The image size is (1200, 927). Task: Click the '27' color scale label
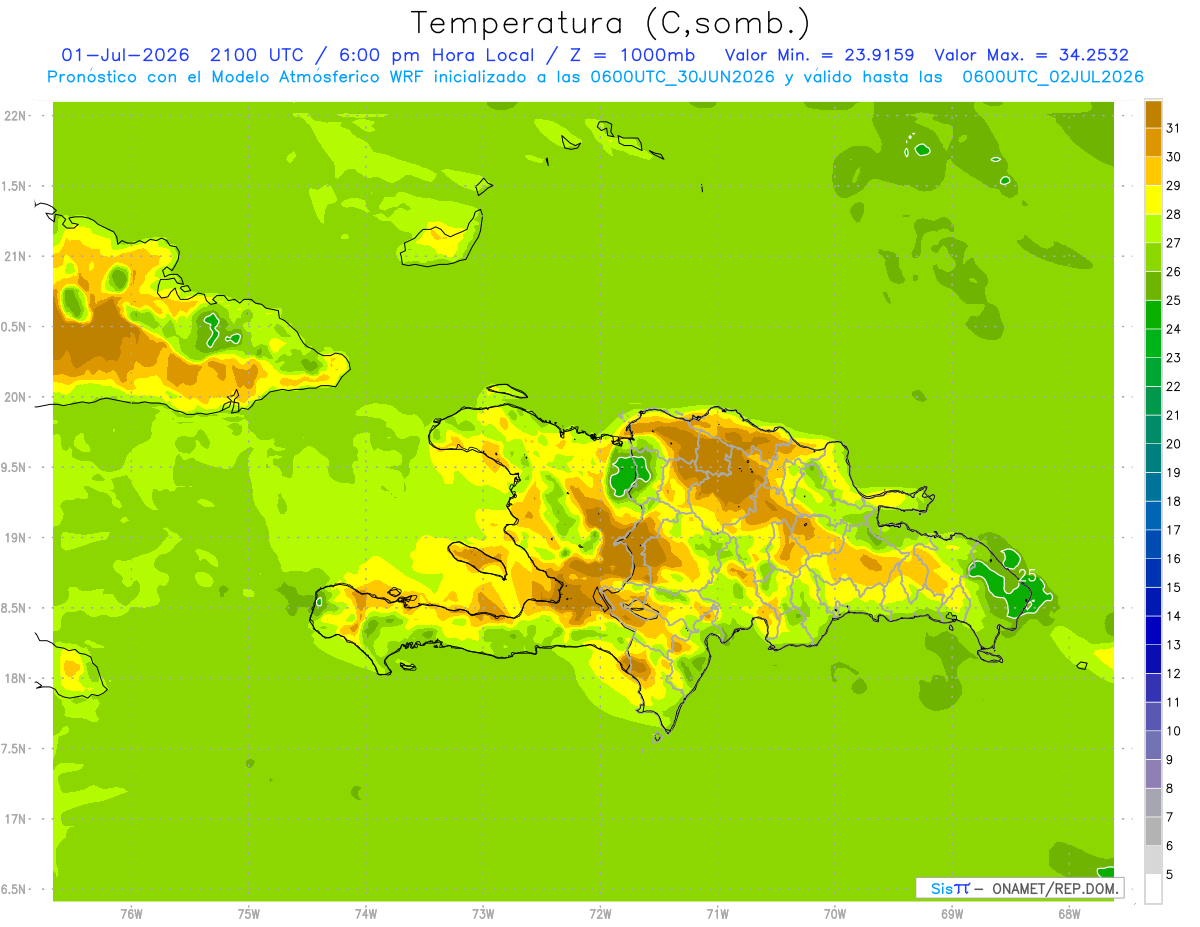[x=1174, y=243]
